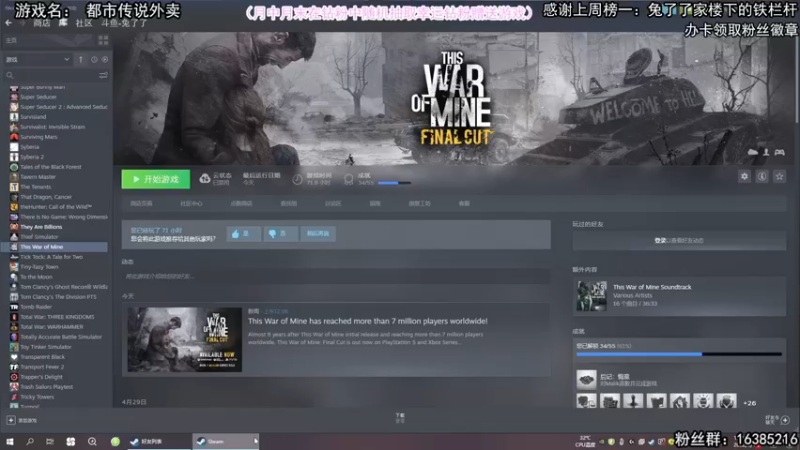
Task: Click the taskbar search magnifier icon
Action: (30, 441)
